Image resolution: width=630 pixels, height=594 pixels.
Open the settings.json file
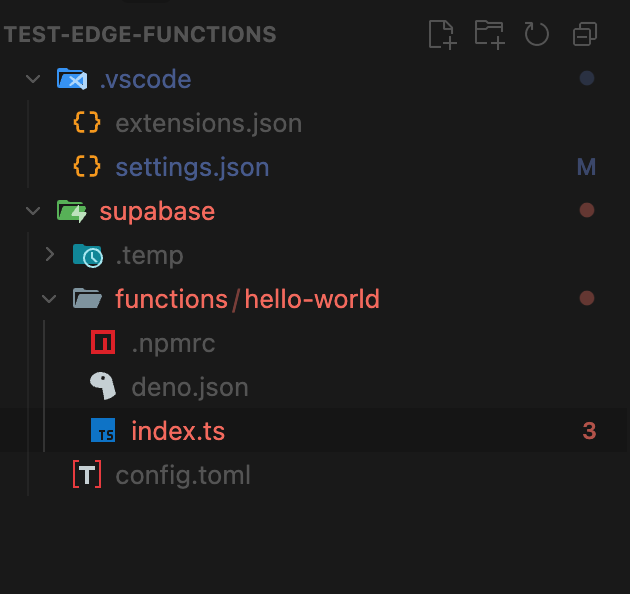click(192, 167)
